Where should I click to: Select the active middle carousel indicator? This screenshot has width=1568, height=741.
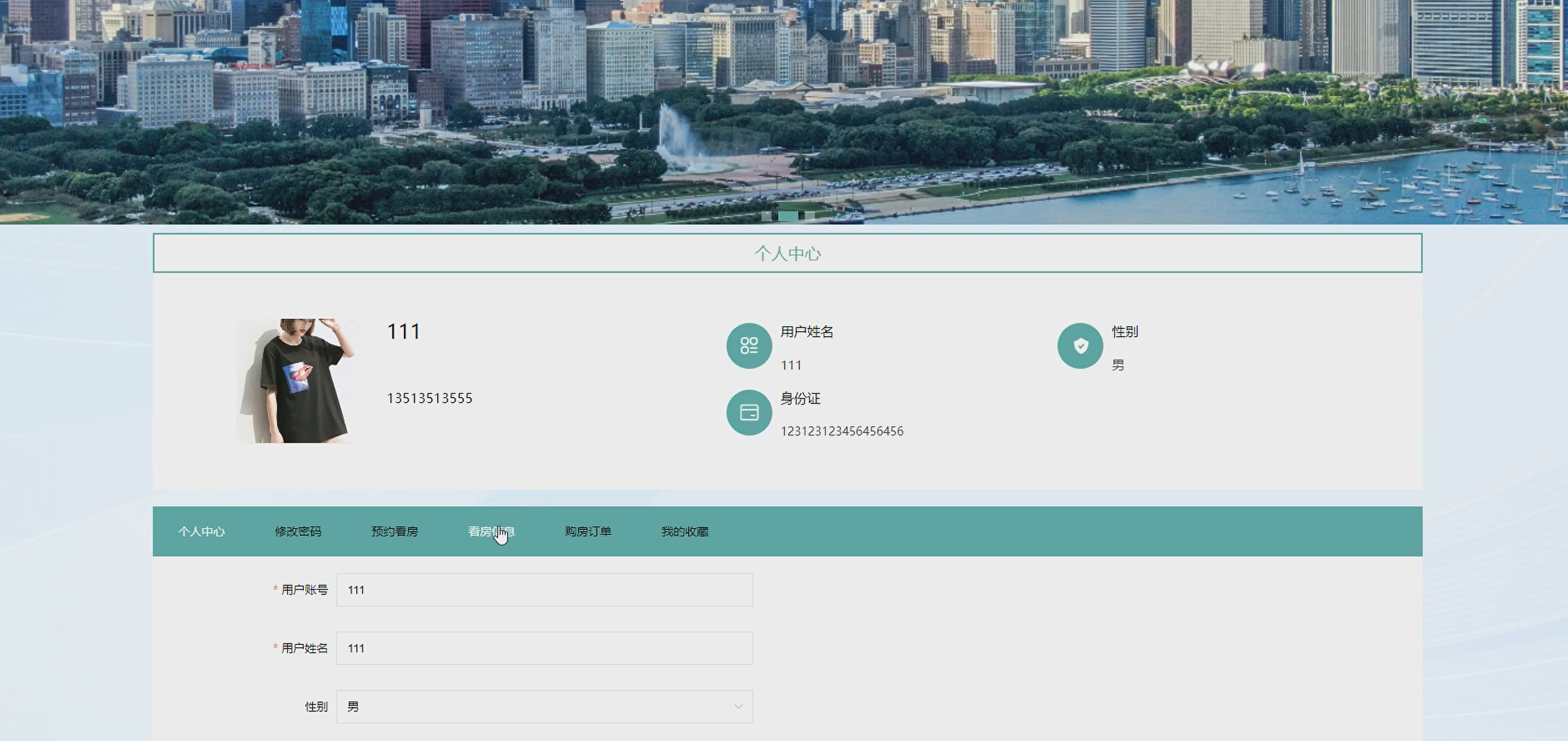[788, 216]
